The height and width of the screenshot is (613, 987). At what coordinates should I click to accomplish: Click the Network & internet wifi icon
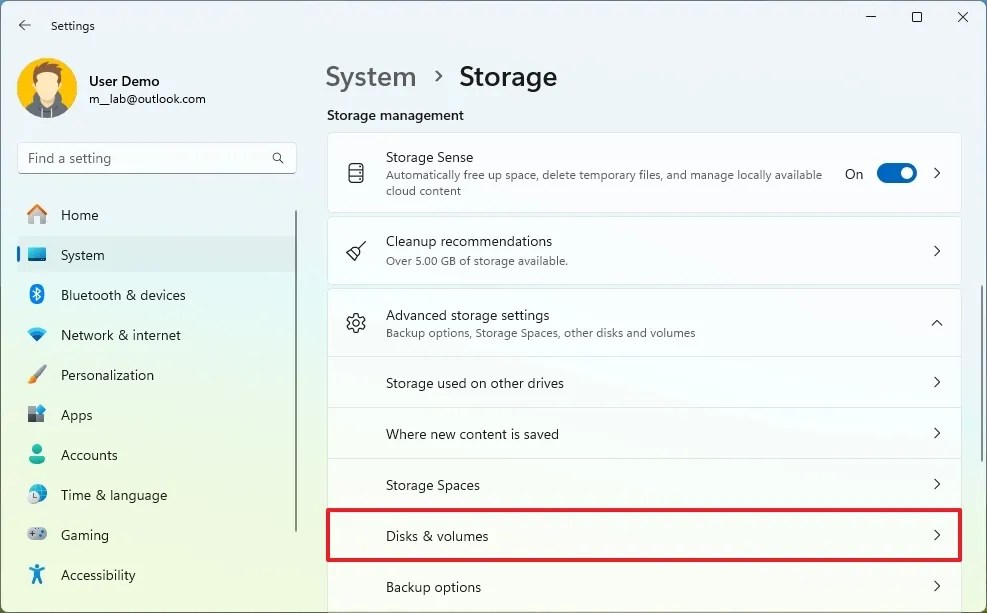(37, 335)
